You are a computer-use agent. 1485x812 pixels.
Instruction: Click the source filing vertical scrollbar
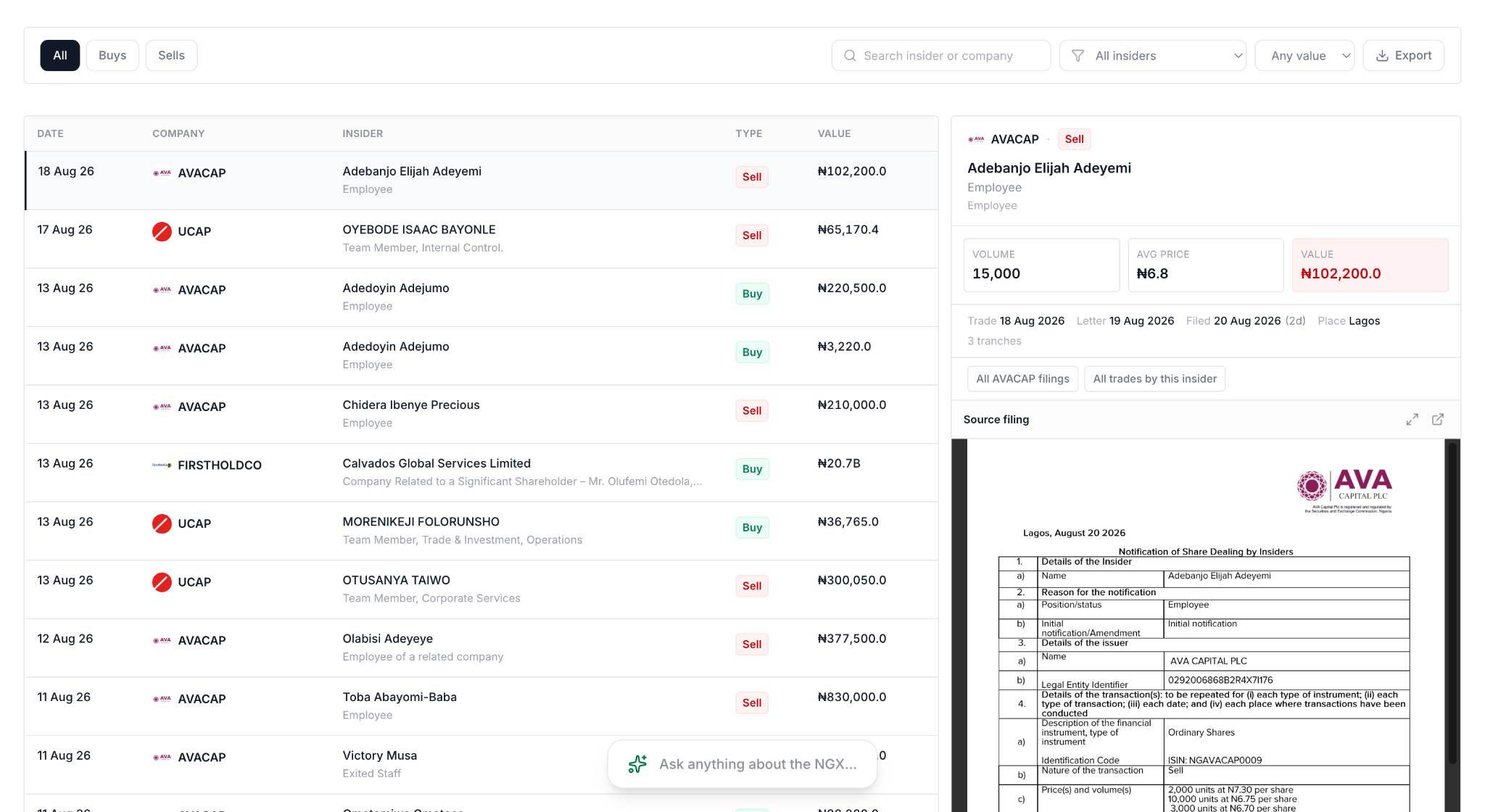tap(1452, 602)
